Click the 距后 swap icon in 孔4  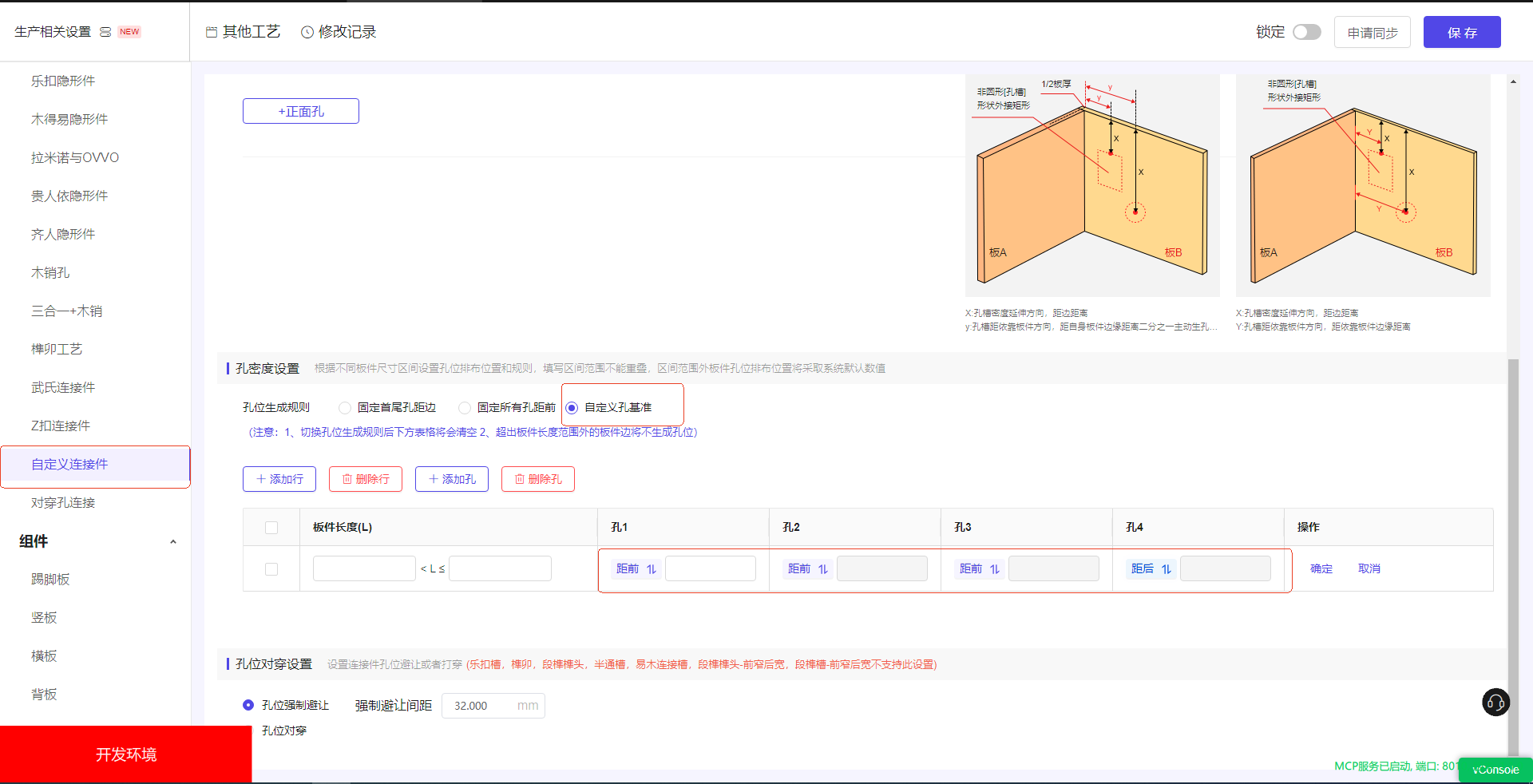(x=1167, y=569)
